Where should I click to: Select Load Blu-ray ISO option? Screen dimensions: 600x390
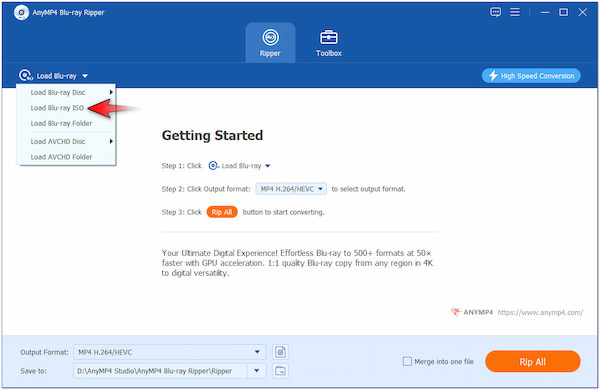coord(66,108)
